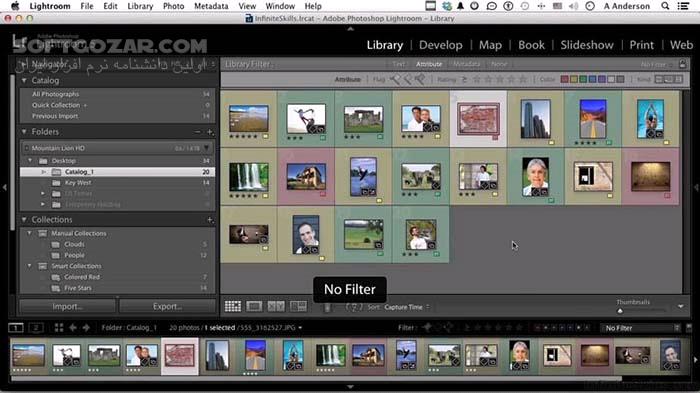The width and height of the screenshot is (700, 393).
Task: Toggle unflagged filter in Library Filter bar
Action: (x=408, y=79)
